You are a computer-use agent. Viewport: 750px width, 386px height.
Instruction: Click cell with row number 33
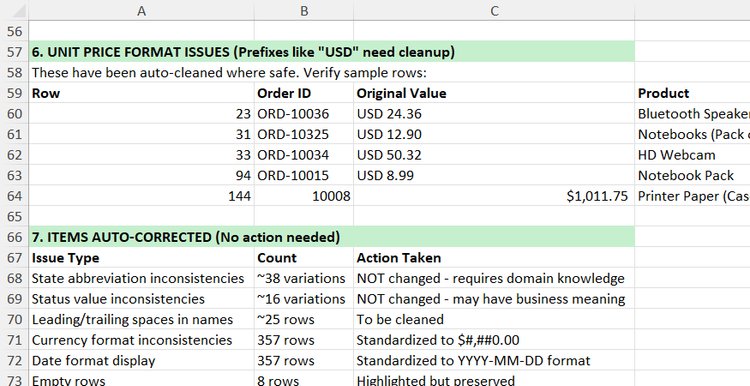(142, 155)
